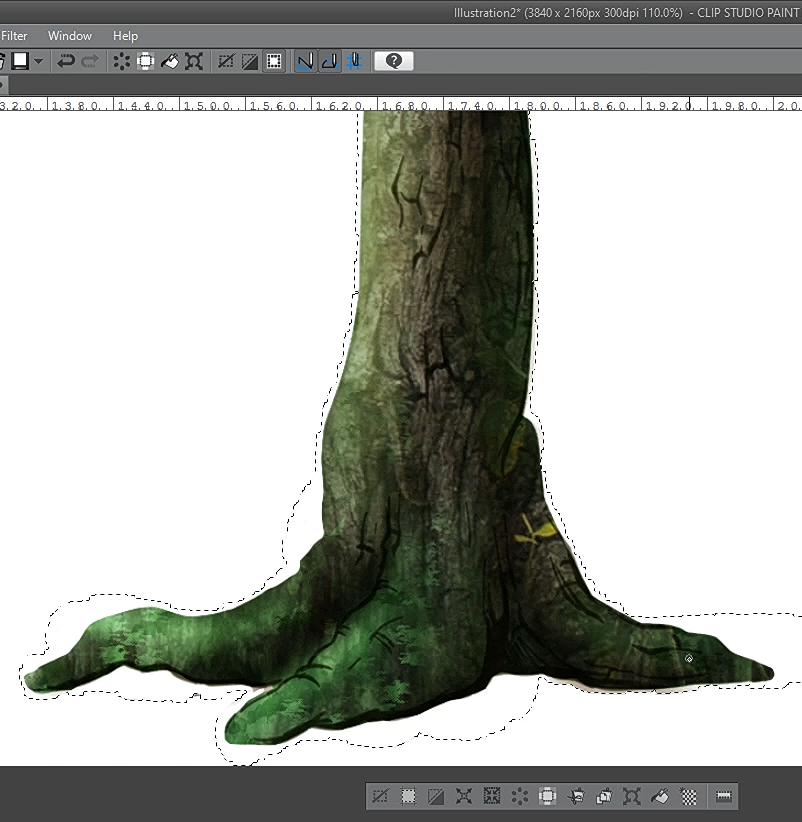802x822 pixels.
Task: Expand the canvas tab chevron at the left edge
Action: coord(4,85)
